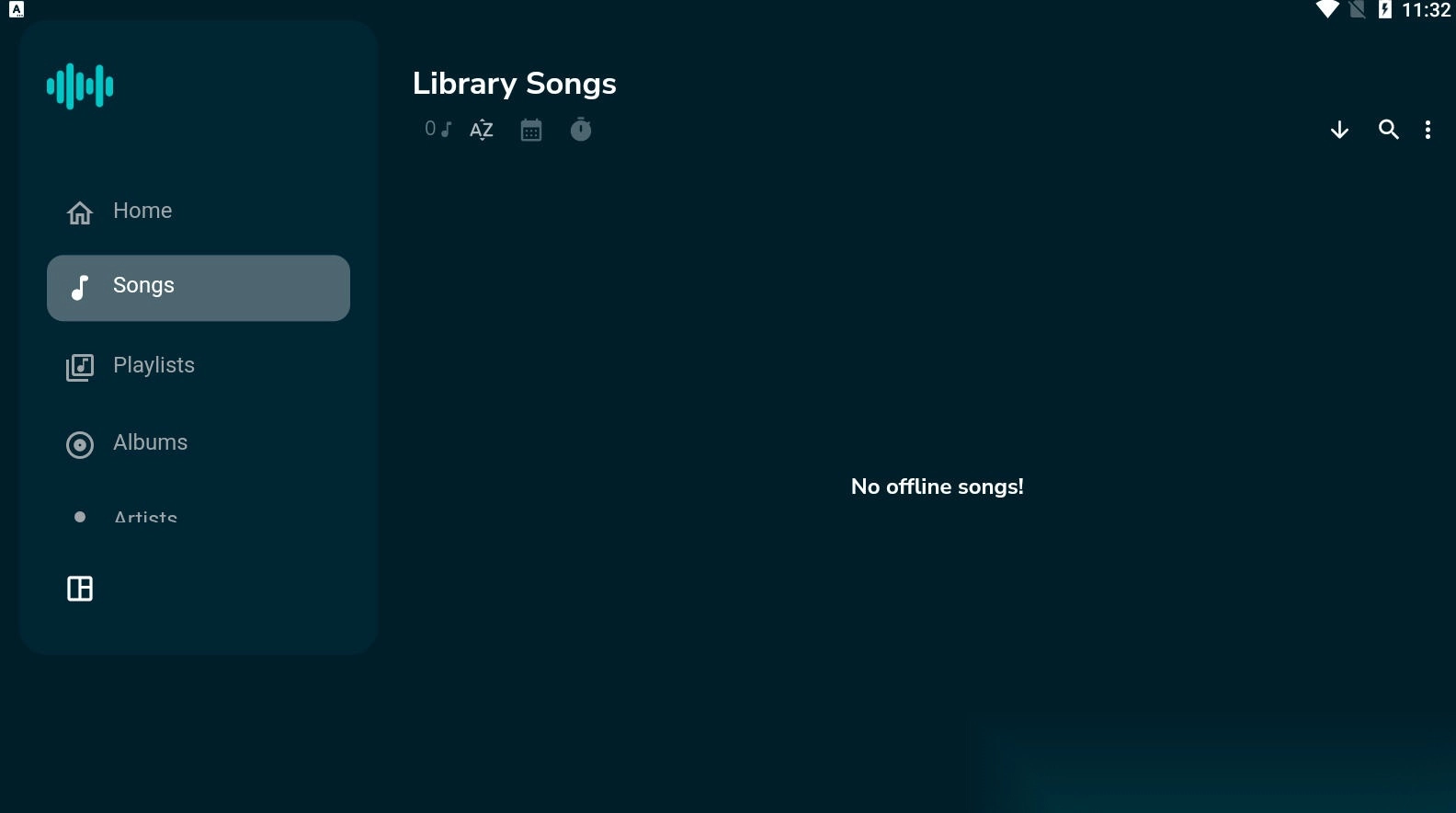Viewport: 1456px width, 813px height.
Task: Sort songs by duration using stopwatch icon
Action: coord(581,130)
